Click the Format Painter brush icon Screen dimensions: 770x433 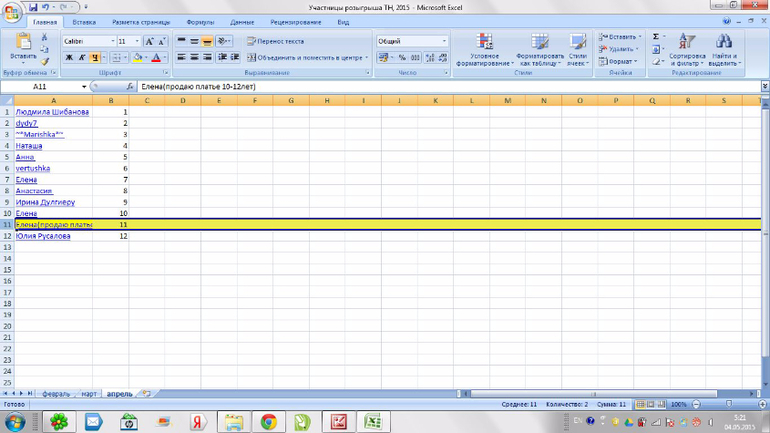point(44,62)
